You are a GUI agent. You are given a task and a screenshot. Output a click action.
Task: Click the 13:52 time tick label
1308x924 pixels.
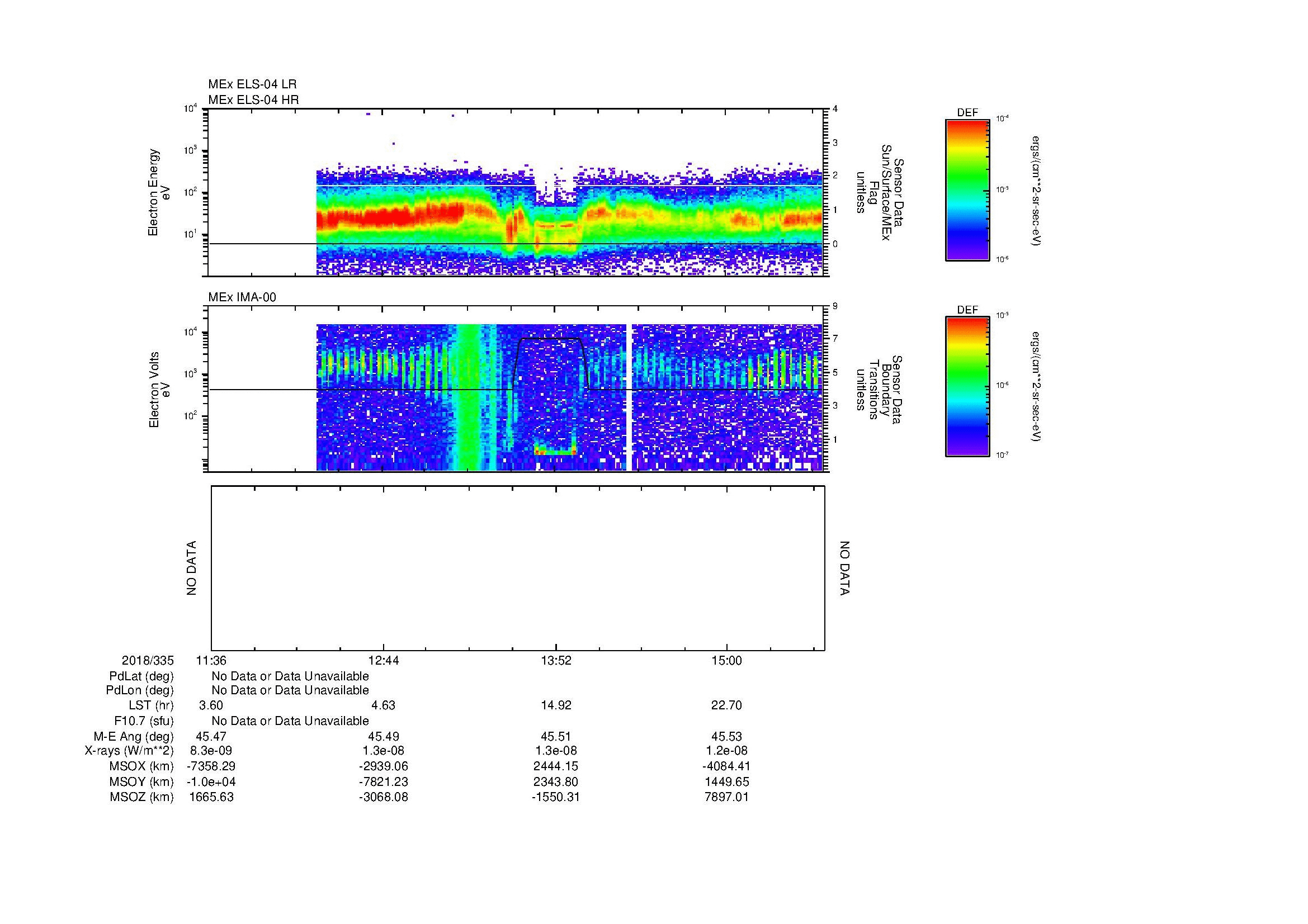pyautogui.click(x=555, y=661)
